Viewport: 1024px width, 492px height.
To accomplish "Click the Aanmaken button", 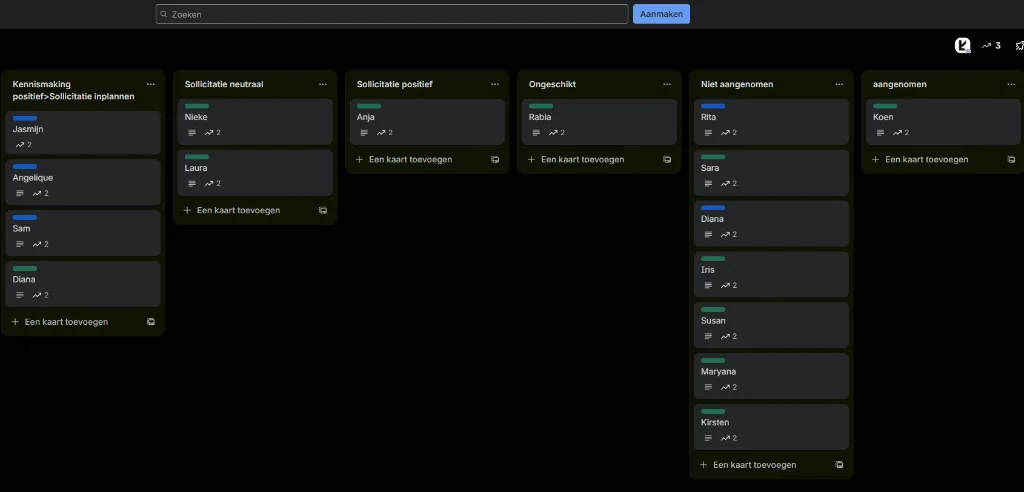I will (x=661, y=14).
